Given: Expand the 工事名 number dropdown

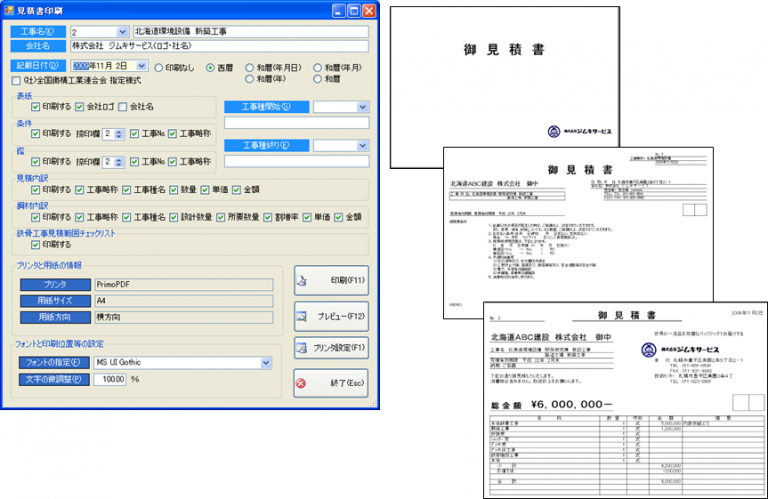Looking at the screenshot, I should (x=122, y=32).
